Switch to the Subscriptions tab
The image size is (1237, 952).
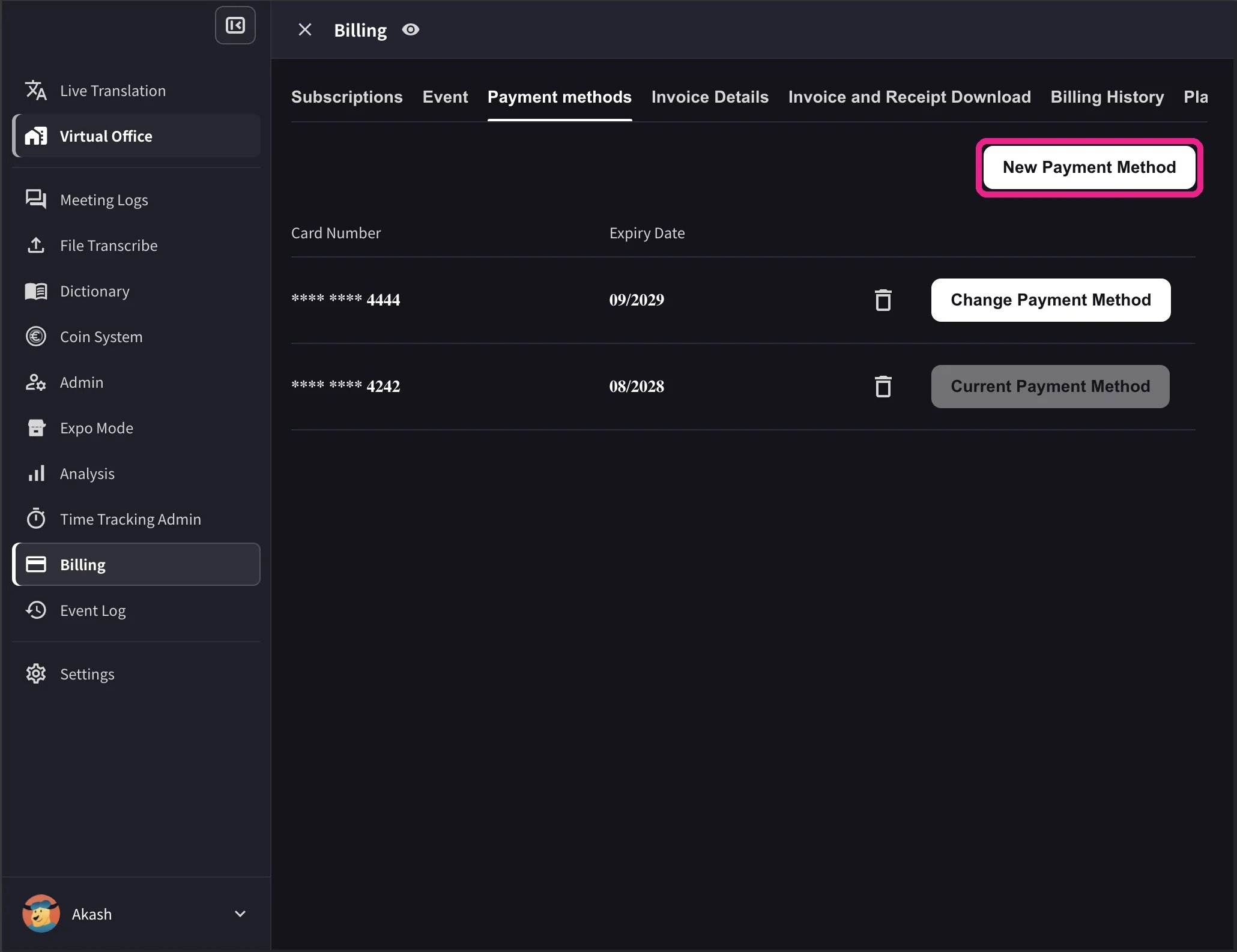[347, 97]
